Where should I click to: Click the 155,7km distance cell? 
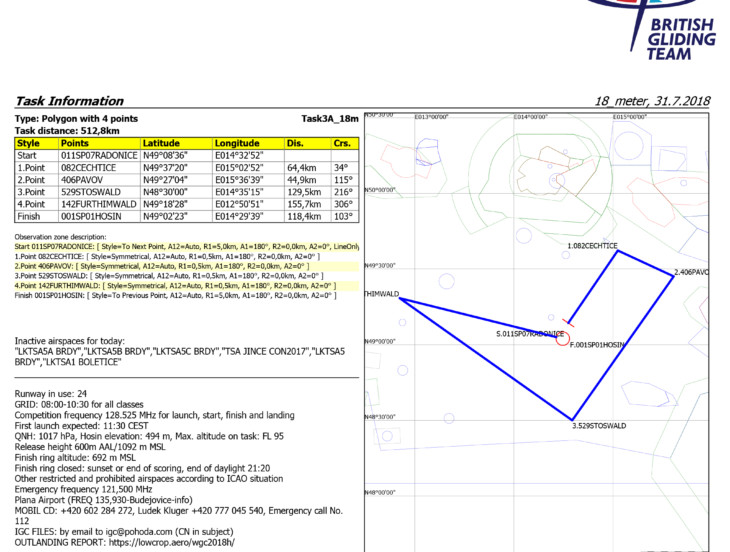point(306,204)
